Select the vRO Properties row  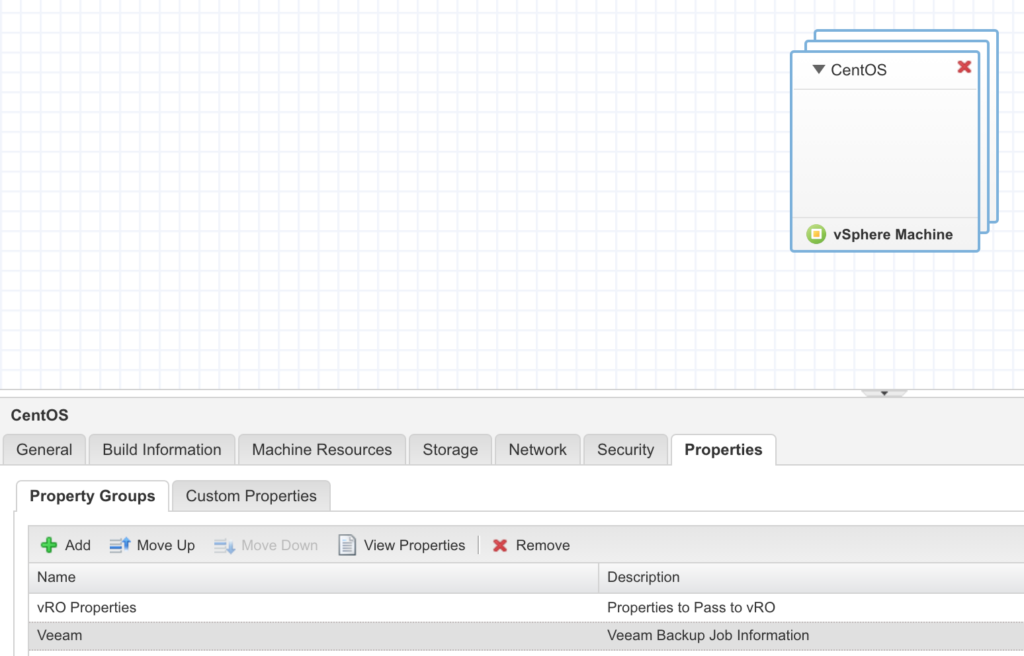click(x=300, y=607)
